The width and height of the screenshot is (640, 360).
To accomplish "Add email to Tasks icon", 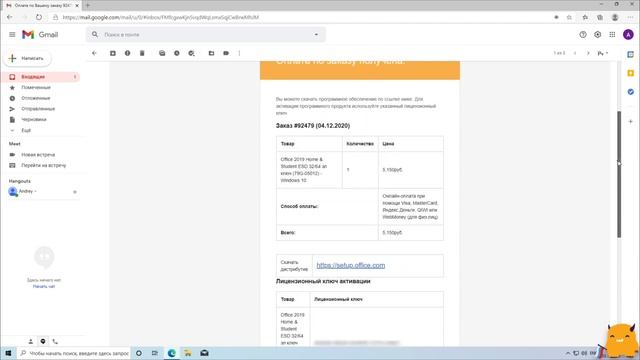I will click(191, 53).
